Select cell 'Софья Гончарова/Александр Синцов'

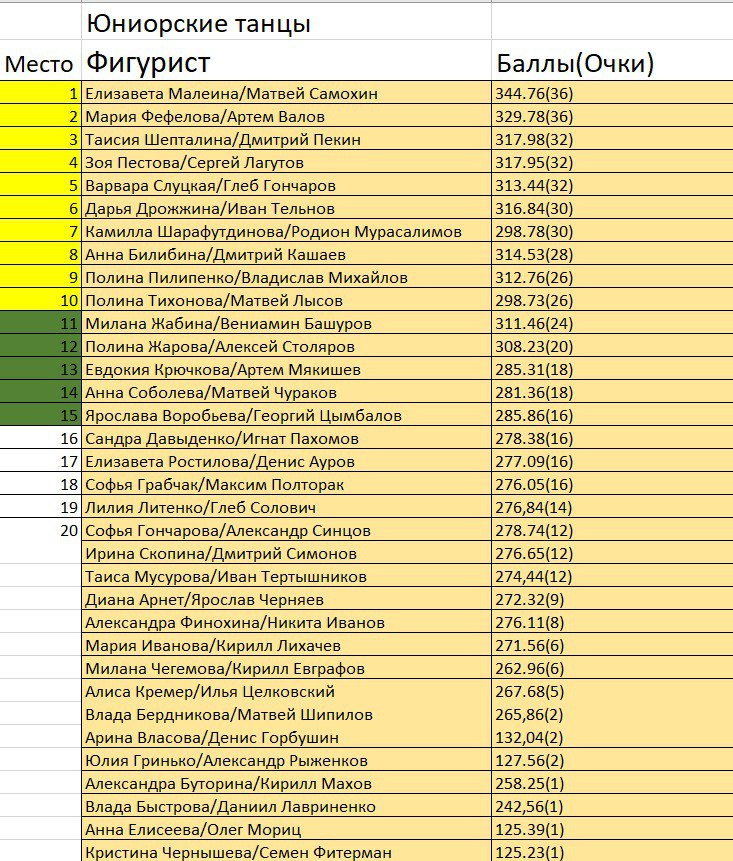(x=286, y=530)
